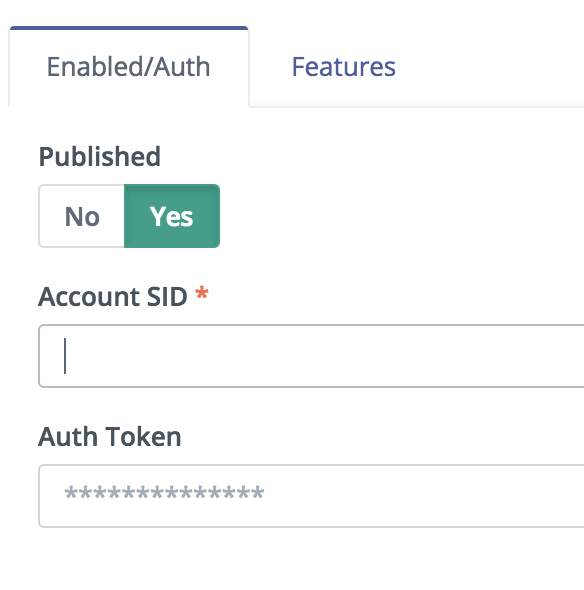Set Published to No
584x590 pixels.
click(82, 216)
